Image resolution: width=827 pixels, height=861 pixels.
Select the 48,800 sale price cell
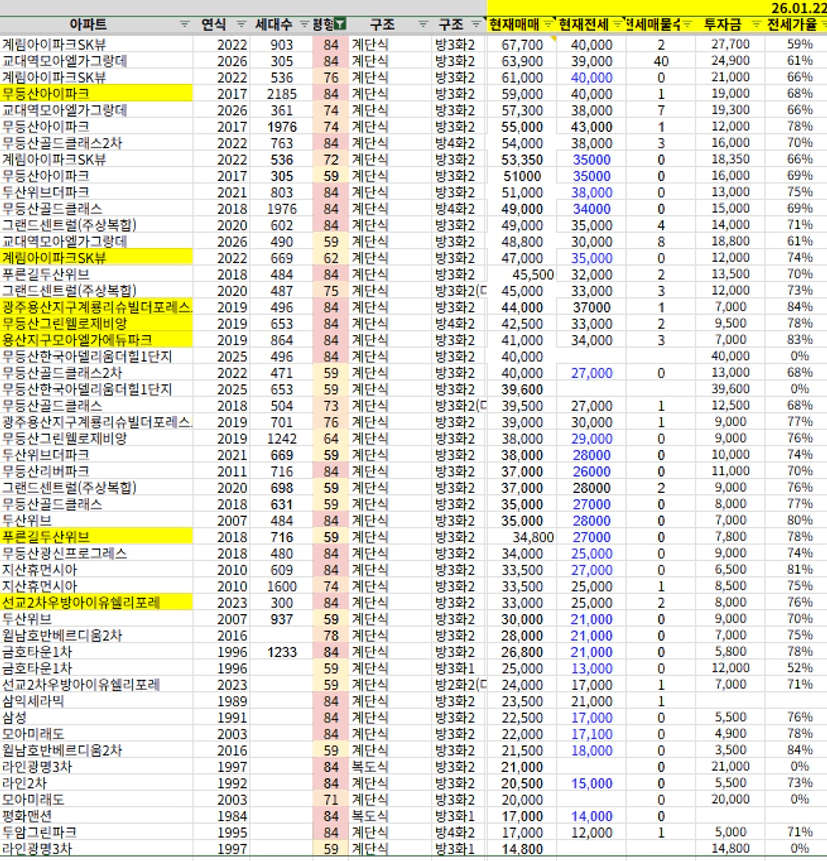(522, 241)
